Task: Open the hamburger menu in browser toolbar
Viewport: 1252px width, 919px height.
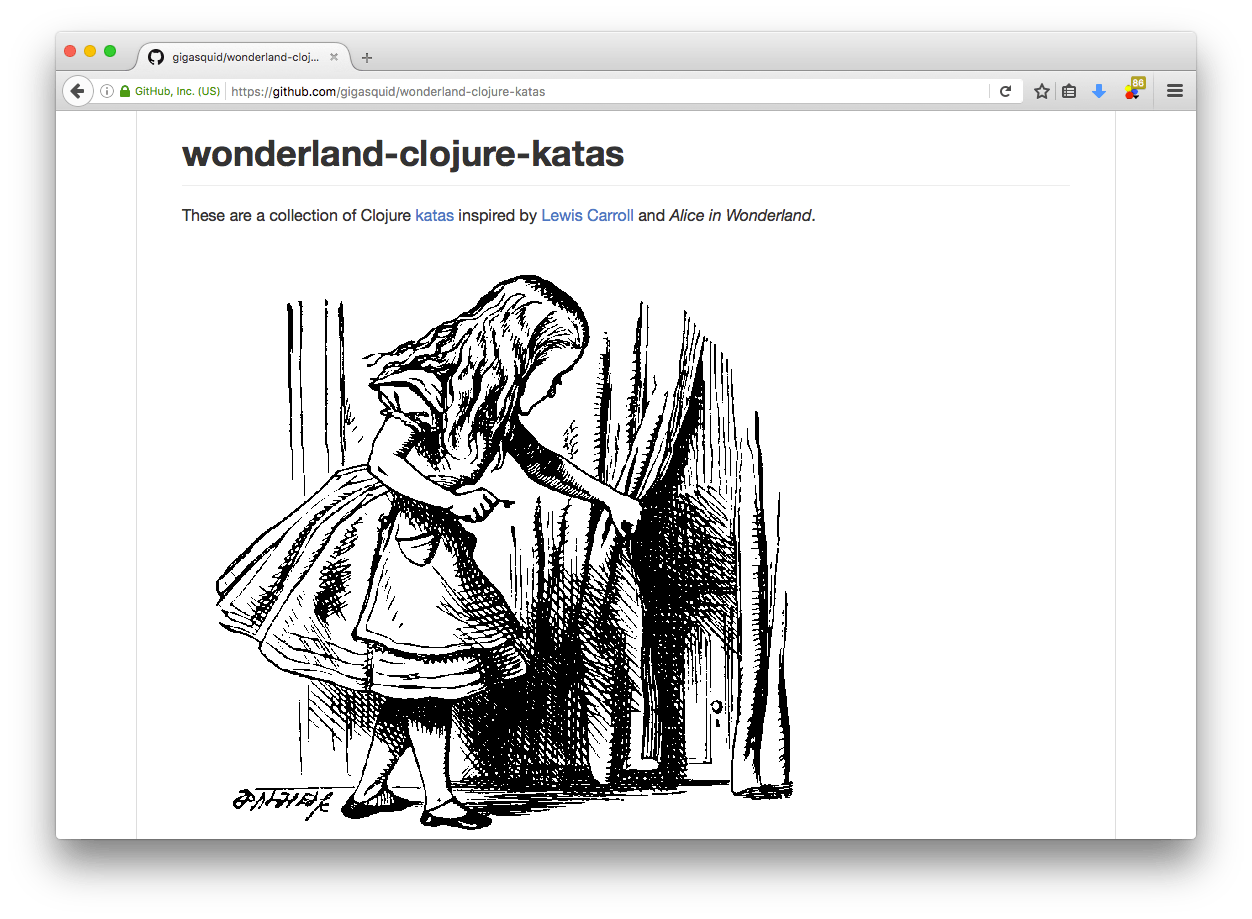Action: (x=1175, y=91)
